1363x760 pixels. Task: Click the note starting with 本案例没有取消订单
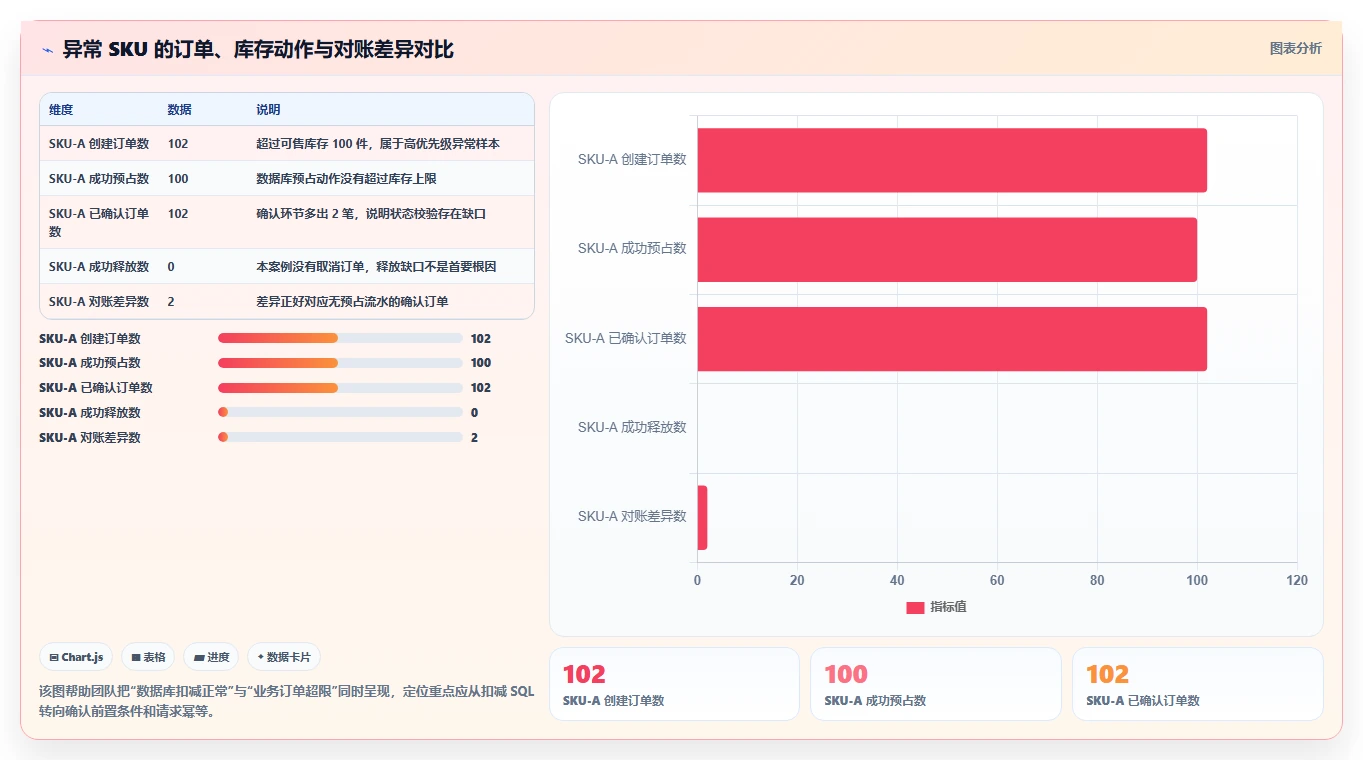click(376, 267)
